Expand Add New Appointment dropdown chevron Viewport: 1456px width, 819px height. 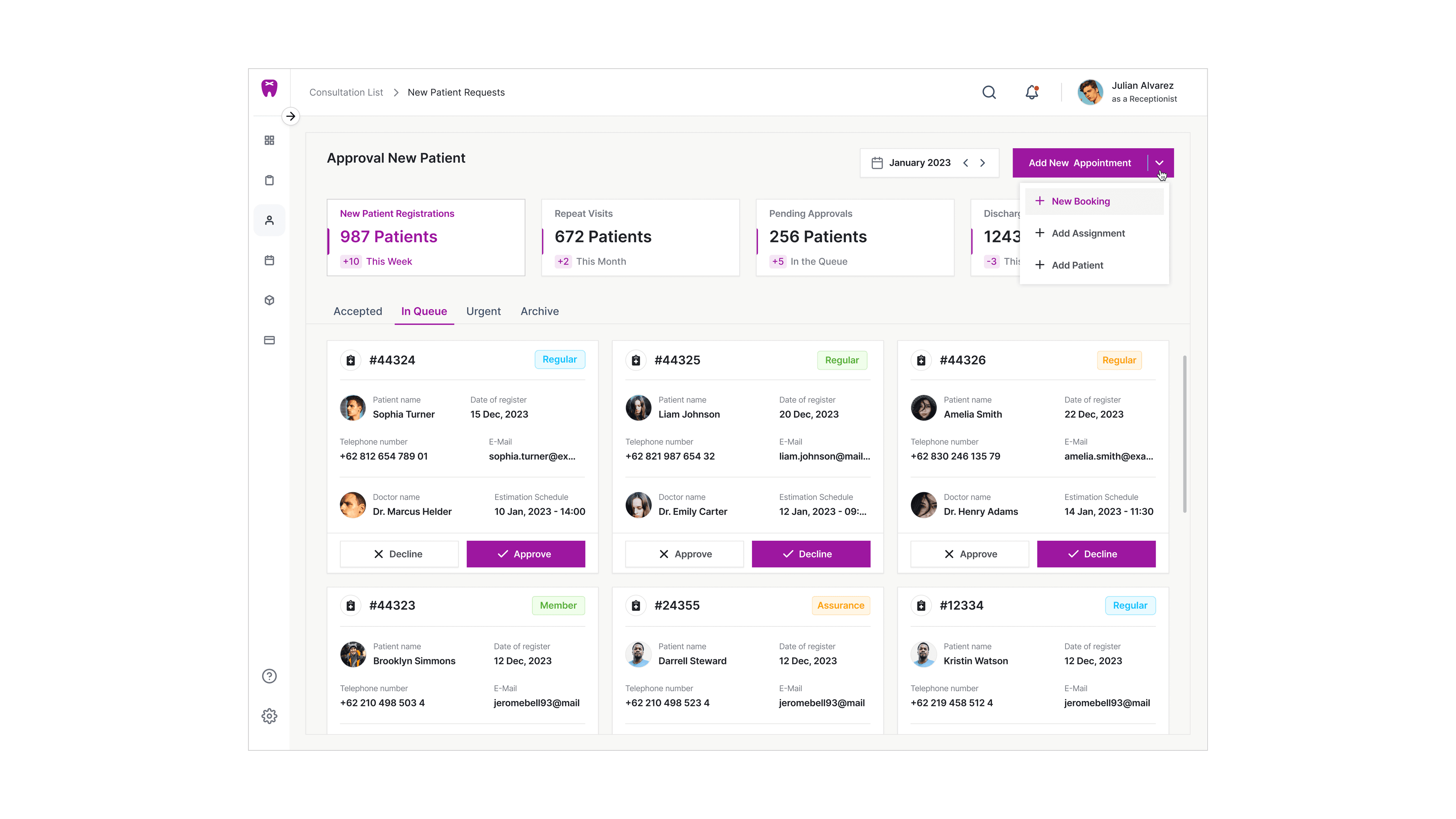(1159, 163)
